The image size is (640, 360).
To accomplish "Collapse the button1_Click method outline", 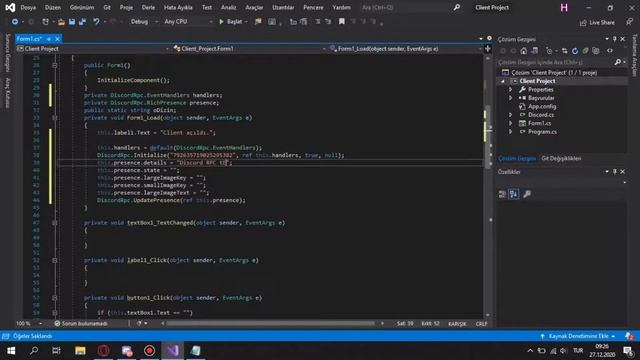I will pos(54,298).
